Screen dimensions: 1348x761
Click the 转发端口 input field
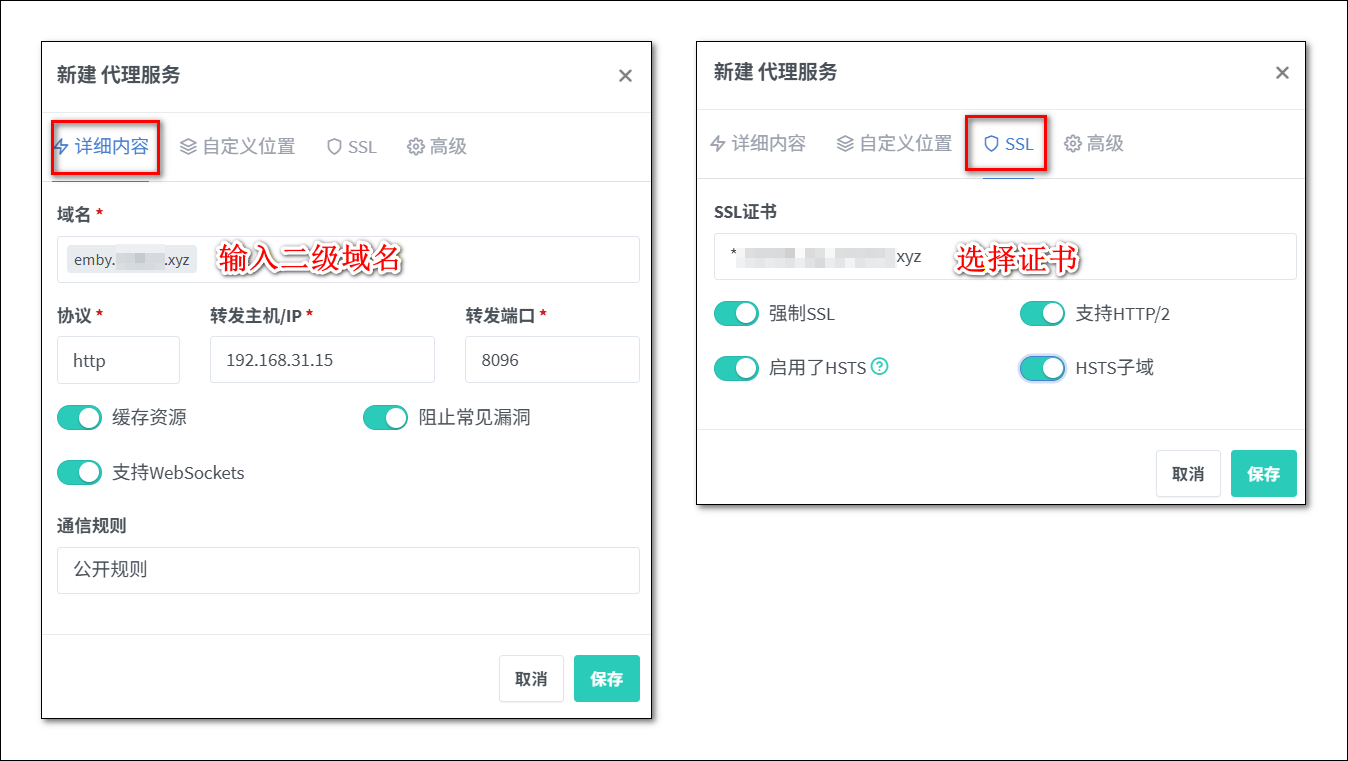point(551,360)
